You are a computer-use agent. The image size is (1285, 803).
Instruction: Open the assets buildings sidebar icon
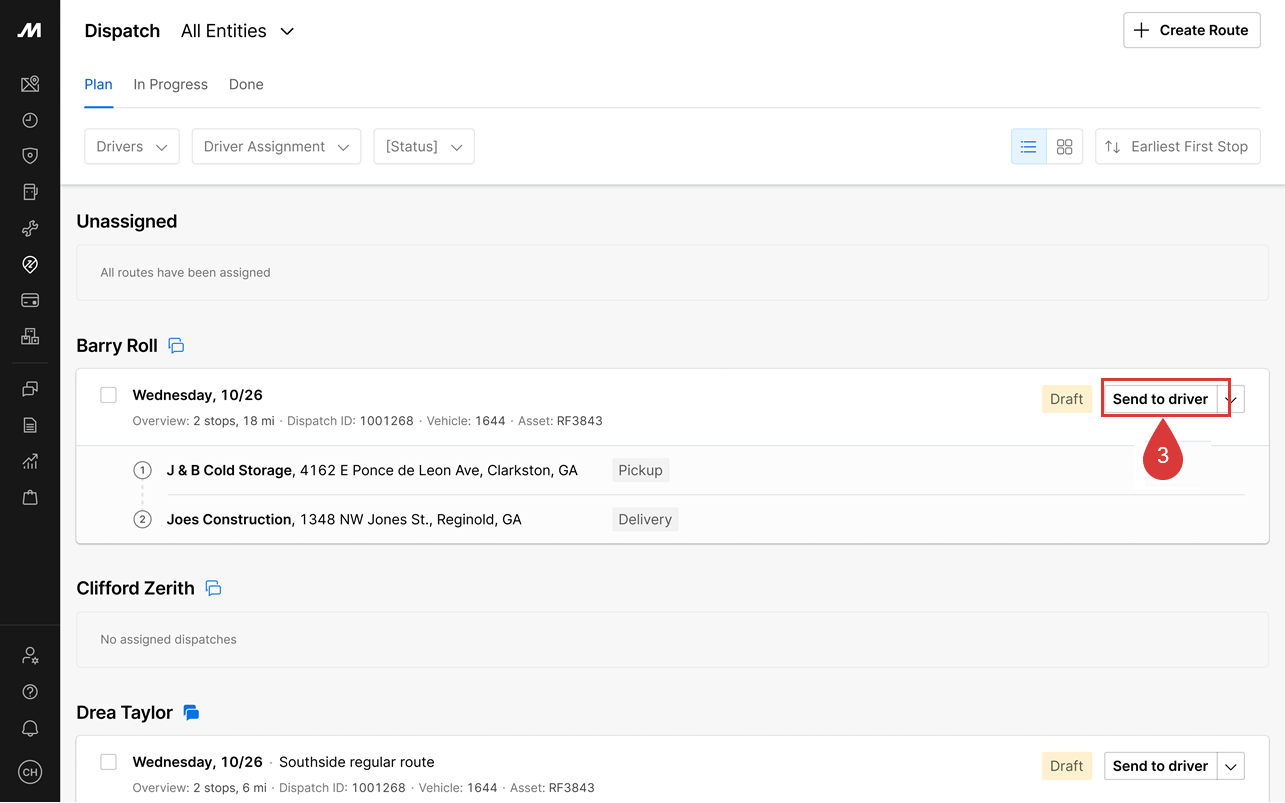click(30, 336)
